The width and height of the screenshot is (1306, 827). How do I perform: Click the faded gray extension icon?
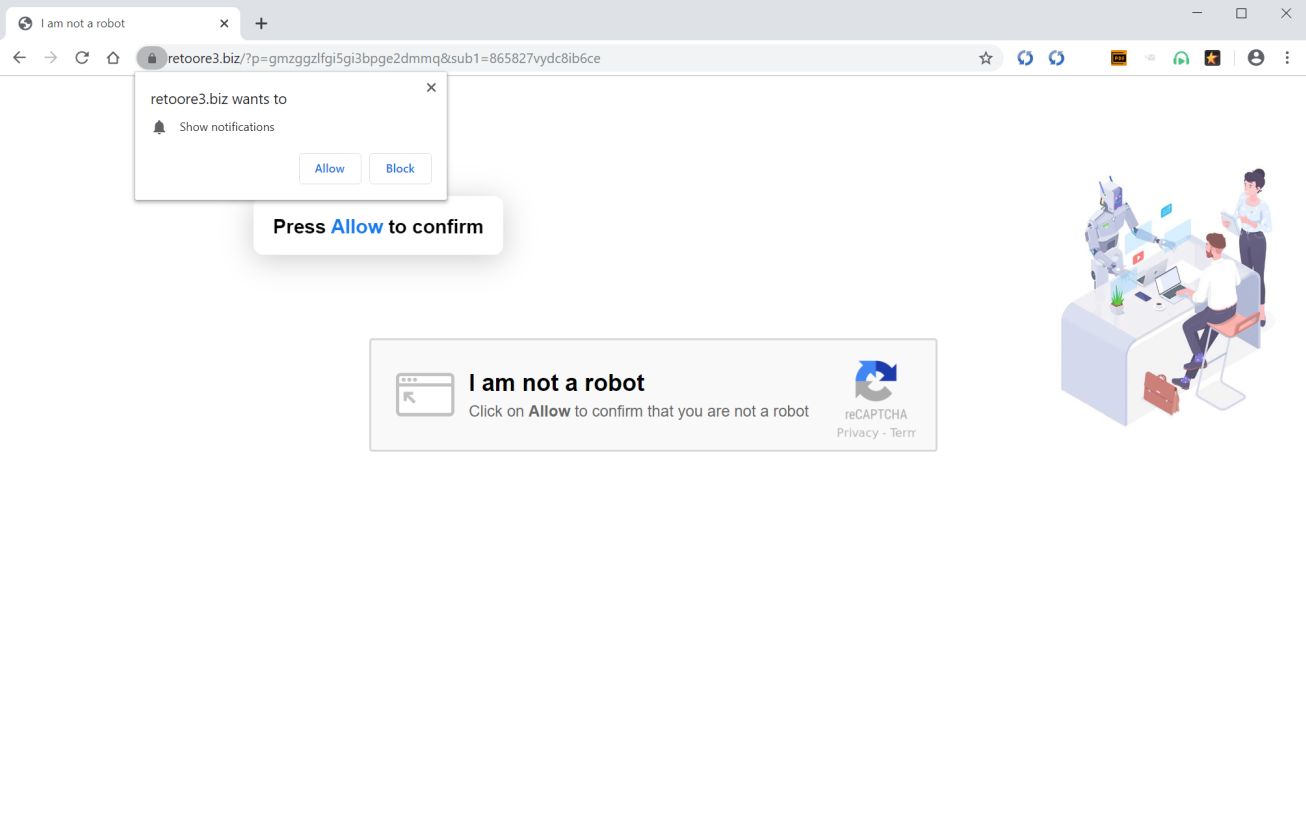(x=1150, y=58)
